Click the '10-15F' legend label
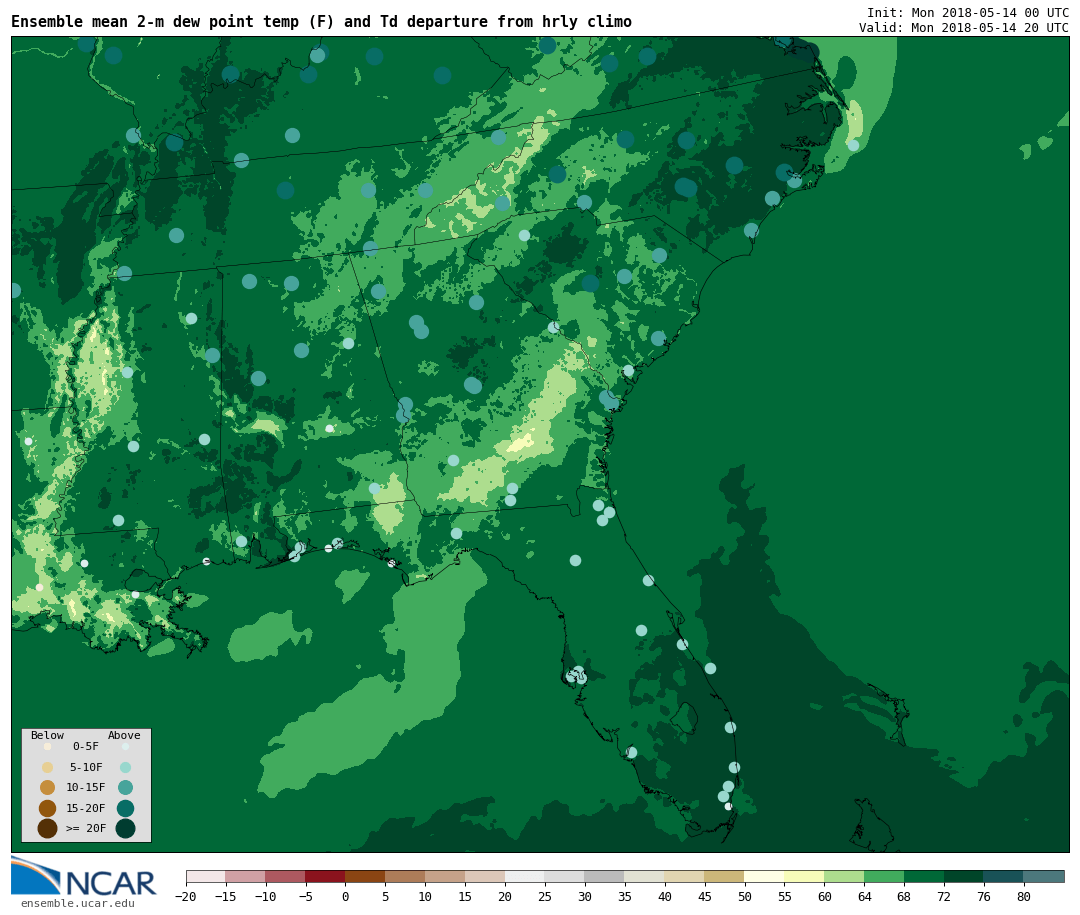The height and width of the screenshot is (915, 1080). 86,788
